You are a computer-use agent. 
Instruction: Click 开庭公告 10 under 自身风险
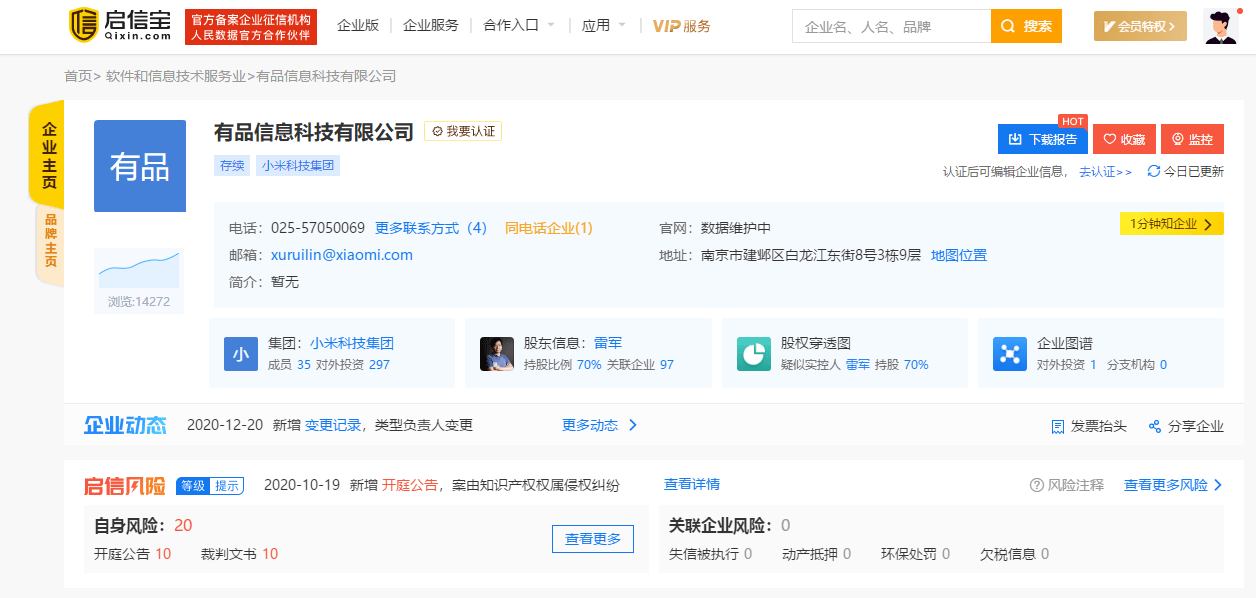pos(133,554)
